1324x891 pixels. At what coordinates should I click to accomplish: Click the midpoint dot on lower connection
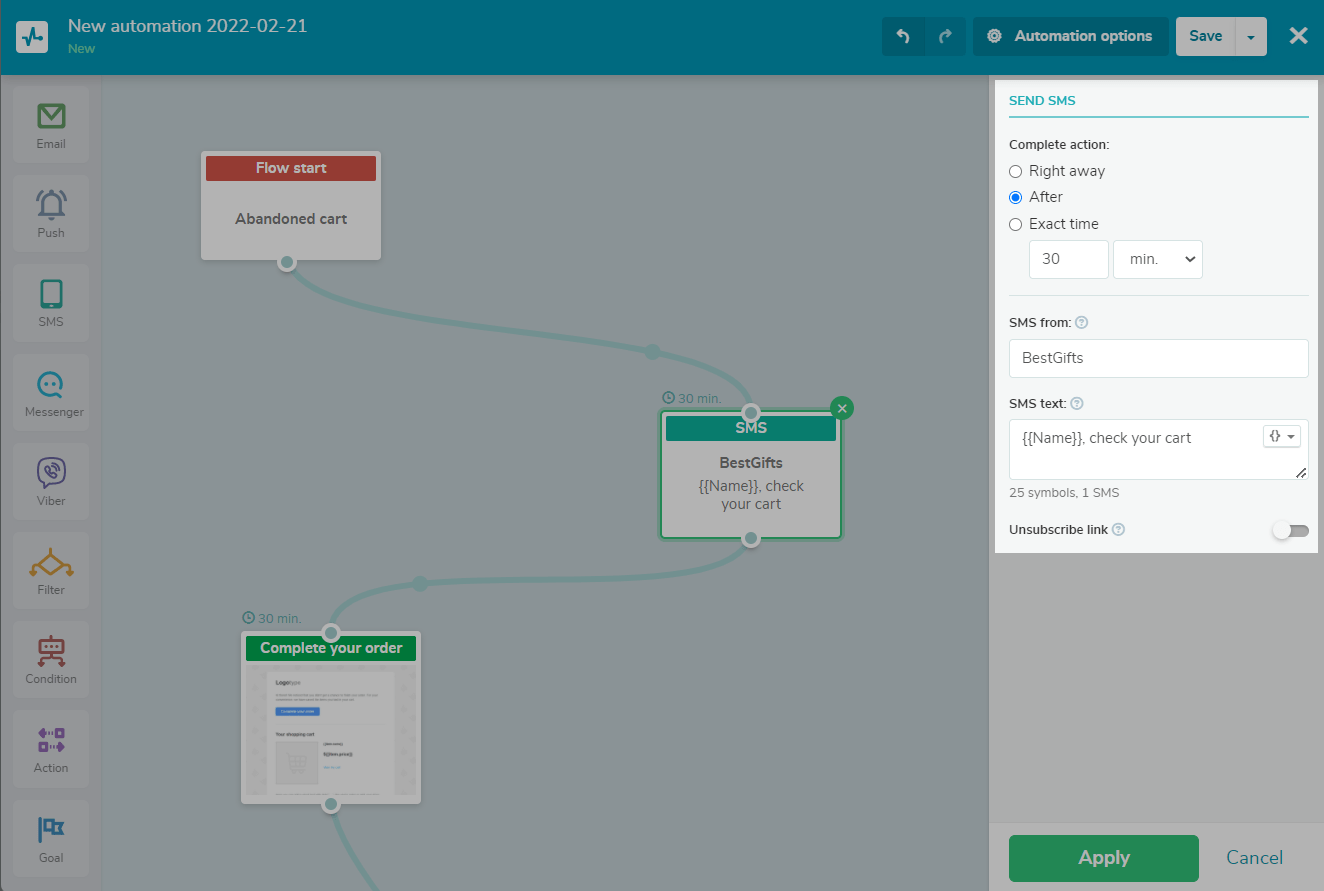click(421, 583)
